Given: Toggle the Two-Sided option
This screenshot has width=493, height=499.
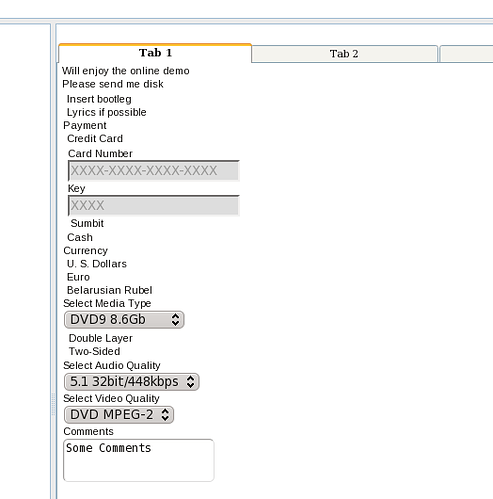Looking at the screenshot, I should point(94,351).
